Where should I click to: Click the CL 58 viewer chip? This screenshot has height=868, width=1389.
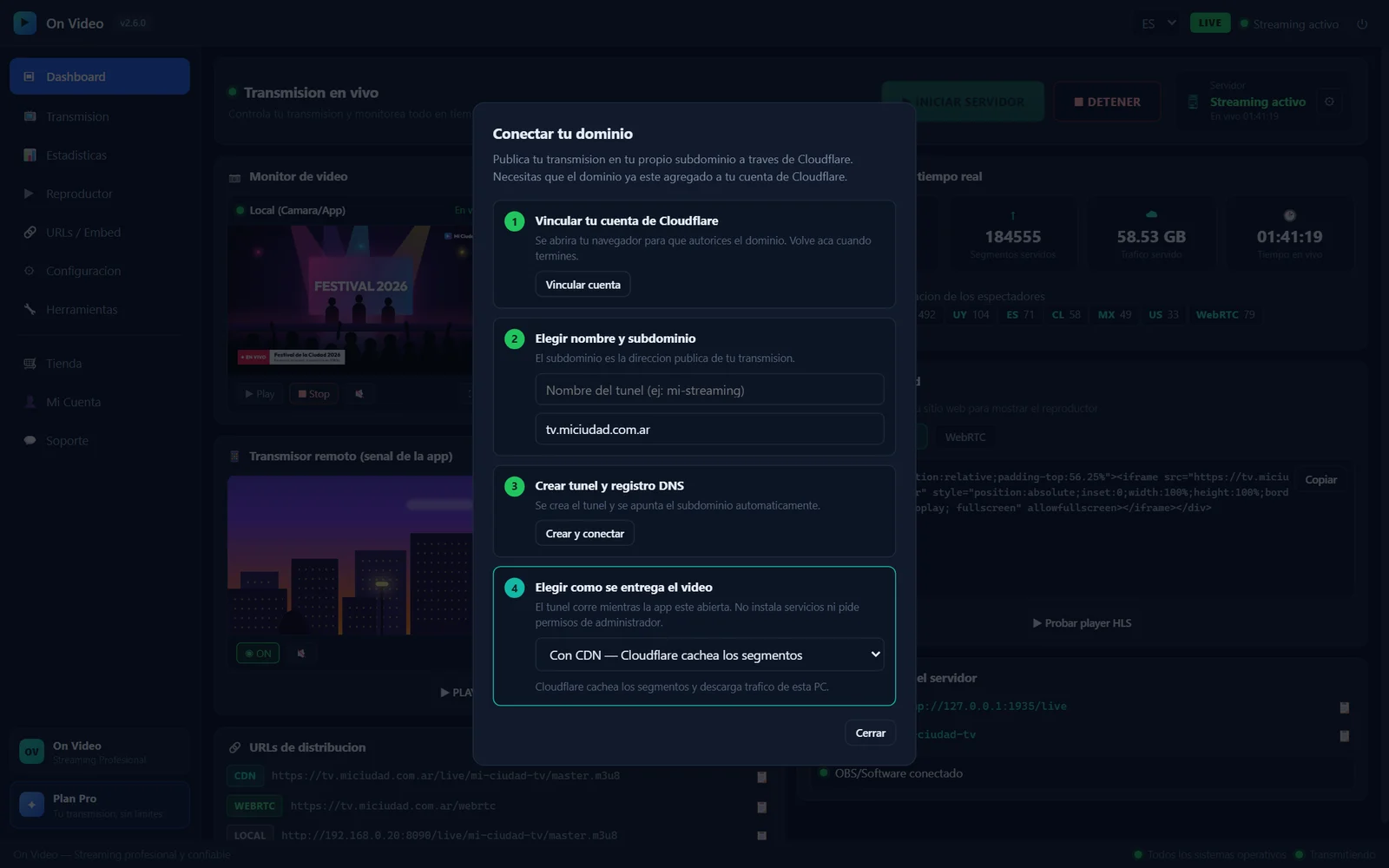1066,315
